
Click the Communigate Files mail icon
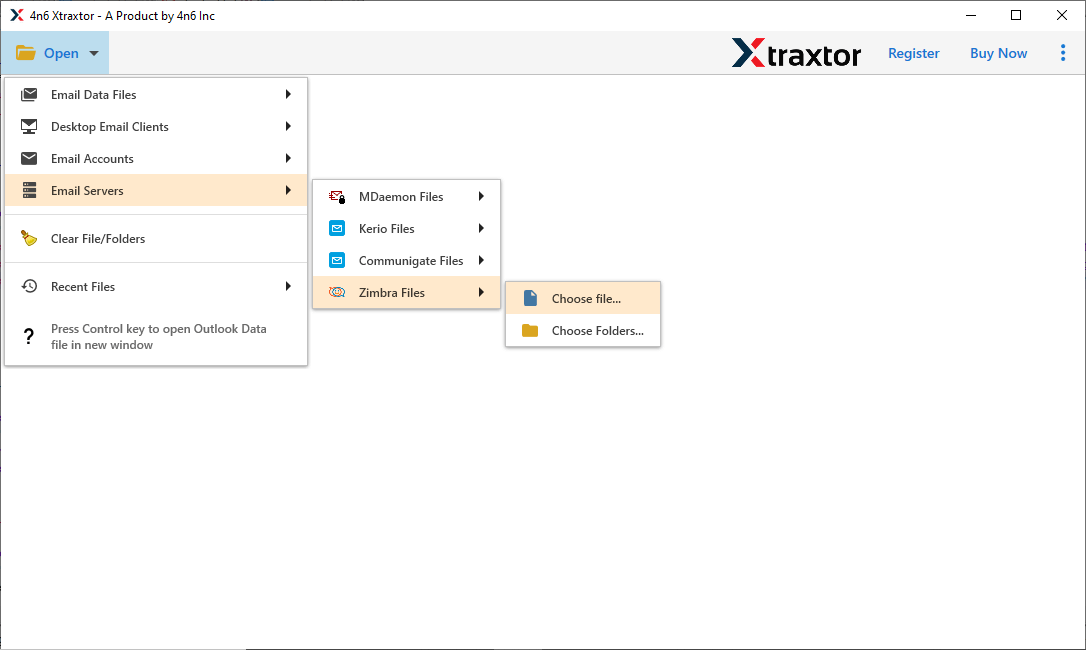click(337, 260)
